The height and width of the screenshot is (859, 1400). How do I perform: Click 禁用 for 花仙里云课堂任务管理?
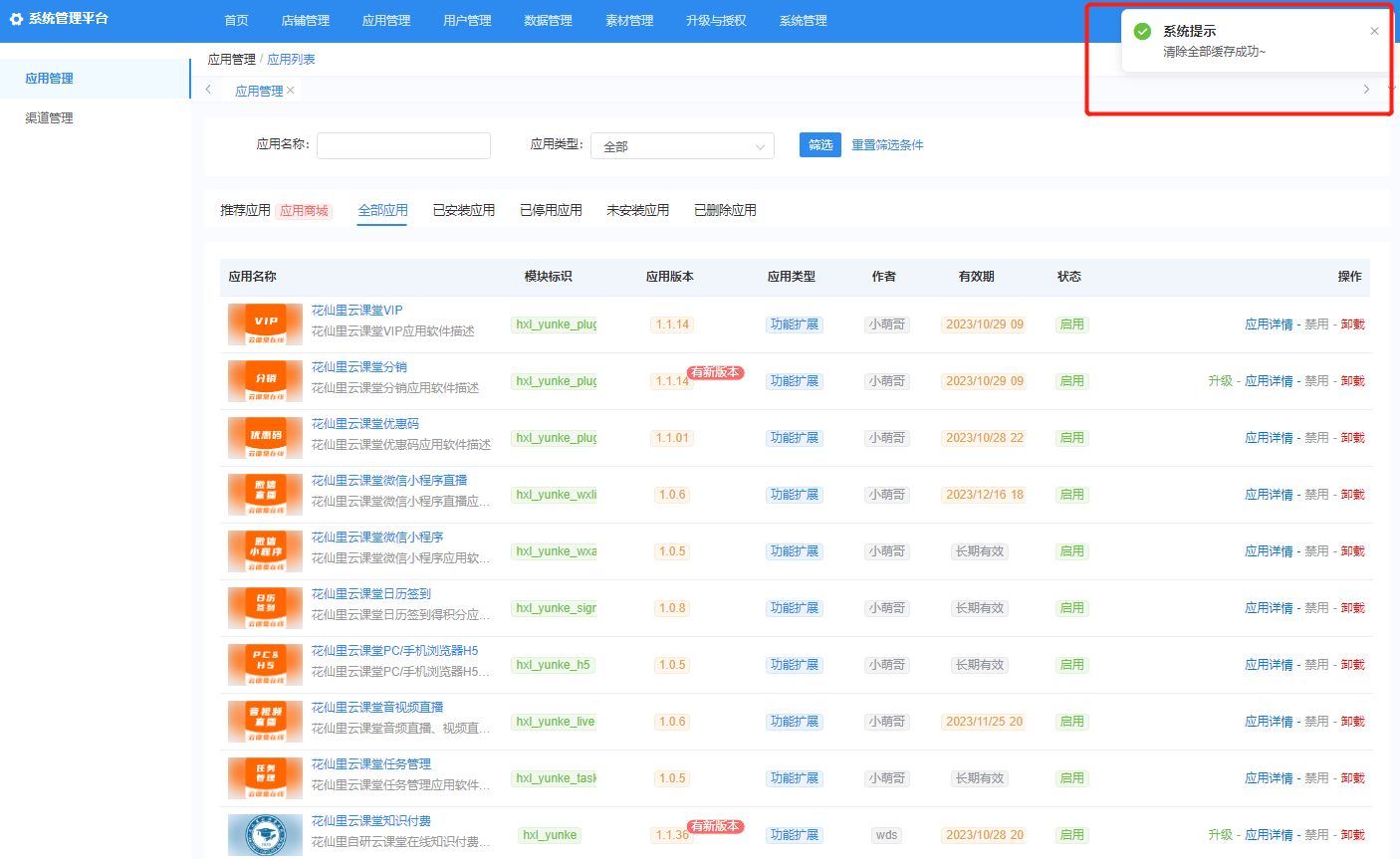point(1316,778)
